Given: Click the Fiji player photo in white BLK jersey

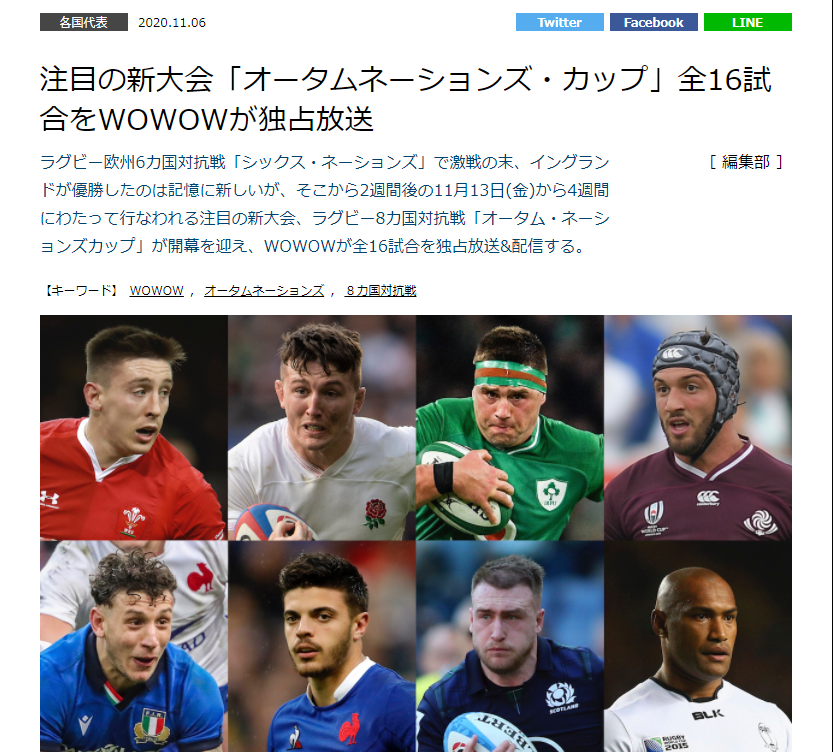Looking at the screenshot, I should pyautogui.click(x=698, y=646).
